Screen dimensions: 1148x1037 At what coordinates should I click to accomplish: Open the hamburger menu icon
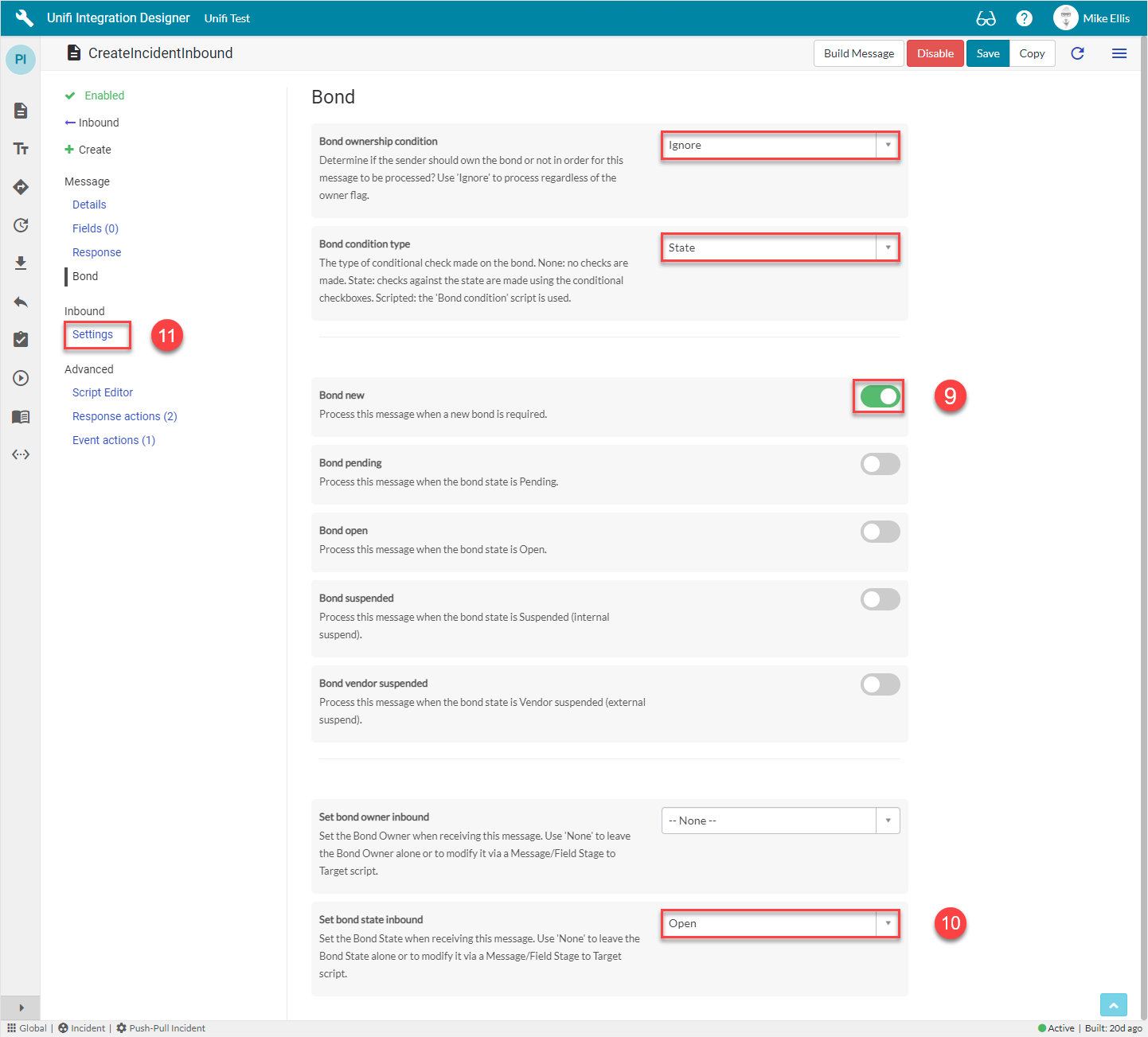pos(1119,53)
